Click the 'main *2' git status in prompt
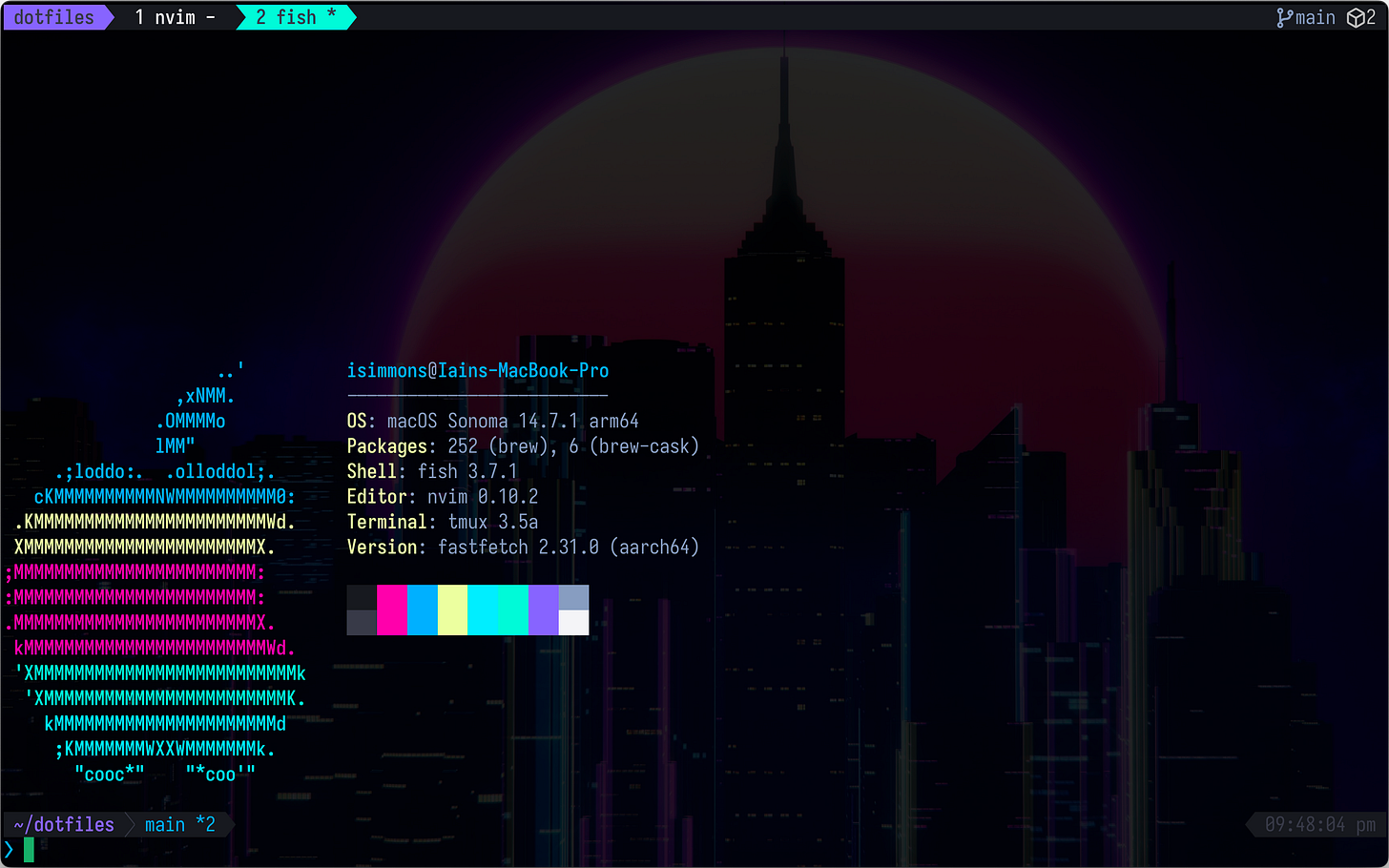This screenshot has height=868, width=1389. tap(180, 825)
